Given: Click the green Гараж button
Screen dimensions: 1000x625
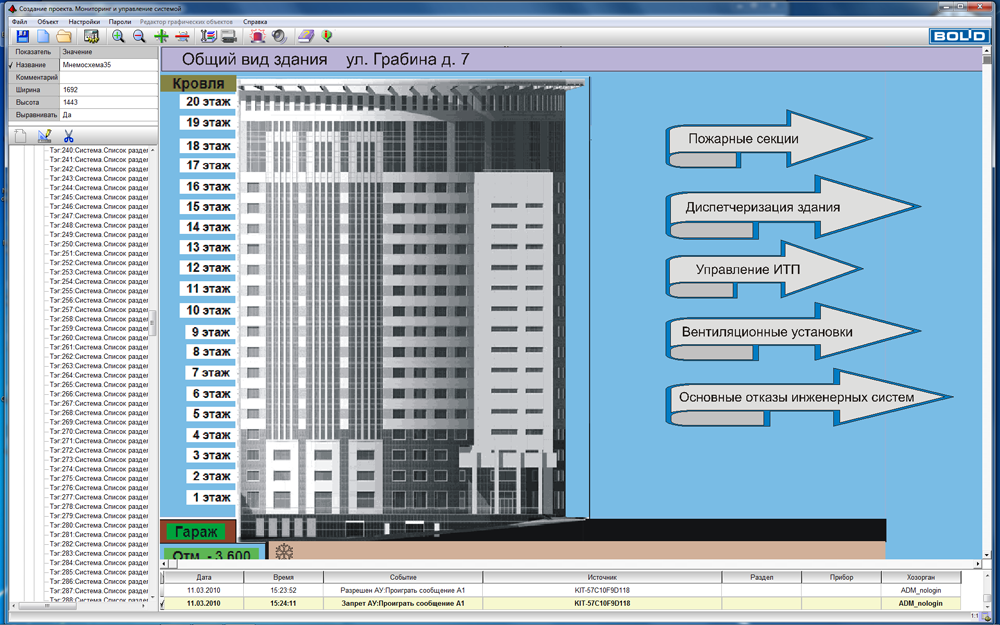Looking at the screenshot, I should (x=198, y=532).
